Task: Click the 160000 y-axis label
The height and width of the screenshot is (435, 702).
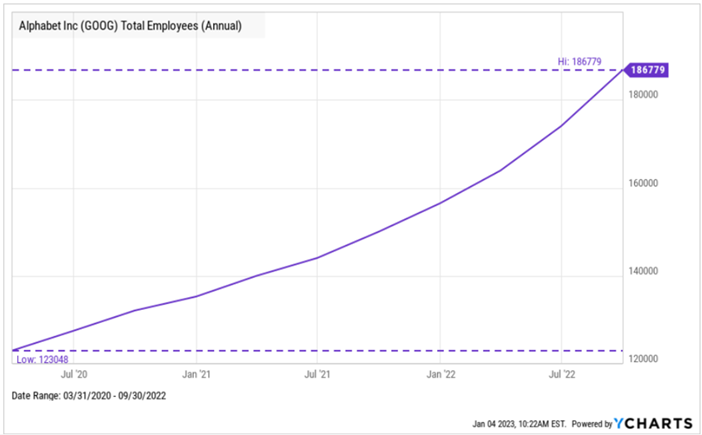Action: pos(643,183)
